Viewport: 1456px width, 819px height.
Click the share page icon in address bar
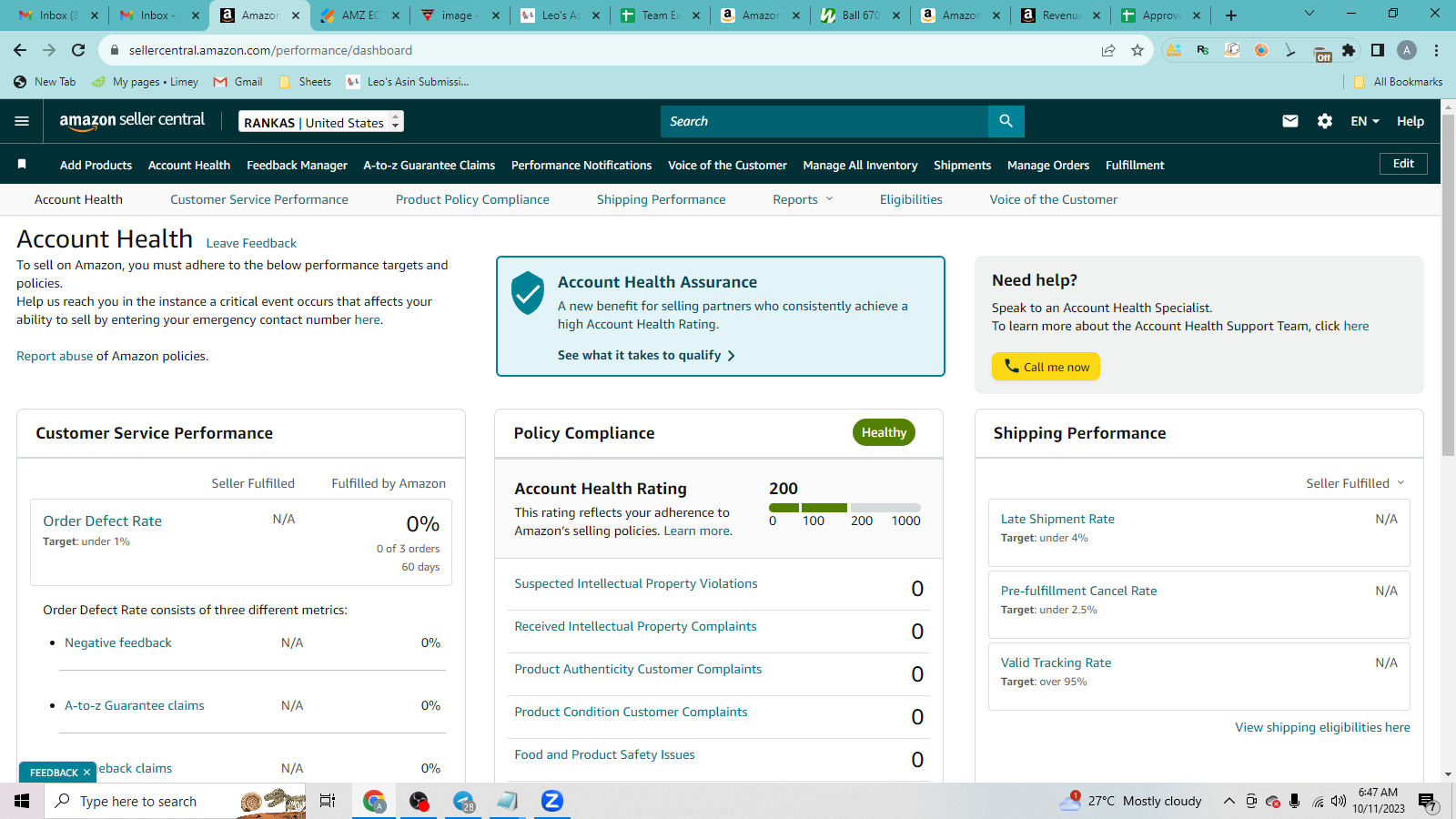tap(1108, 50)
